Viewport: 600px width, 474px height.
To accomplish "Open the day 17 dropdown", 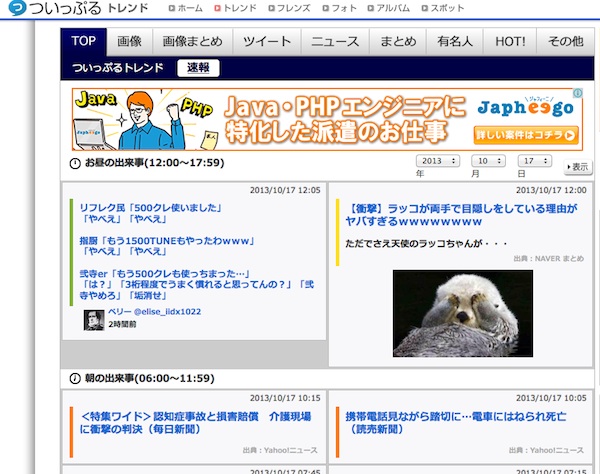I will point(535,161).
